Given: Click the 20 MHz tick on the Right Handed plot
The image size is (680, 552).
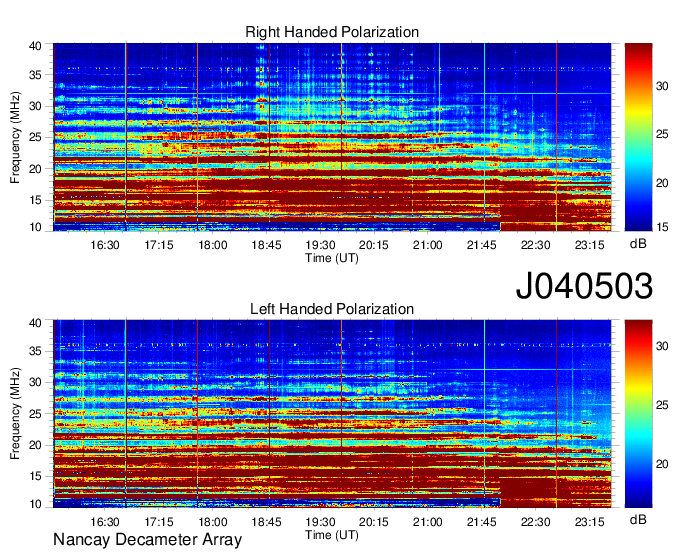Looking at the screenshot, I should pos(35,169).
